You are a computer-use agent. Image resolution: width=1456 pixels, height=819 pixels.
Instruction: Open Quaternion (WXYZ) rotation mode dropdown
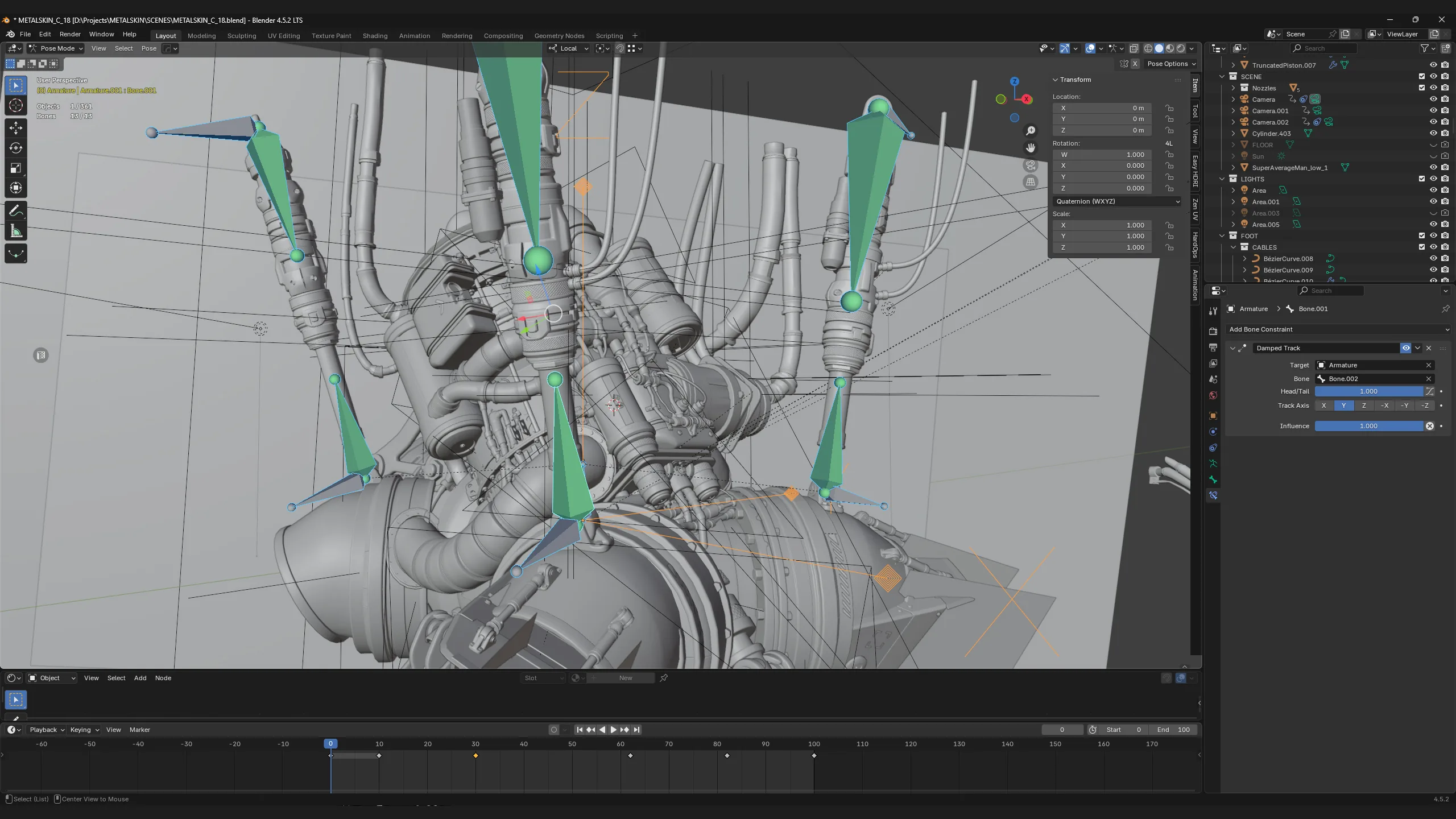[x=1117, y=201]
